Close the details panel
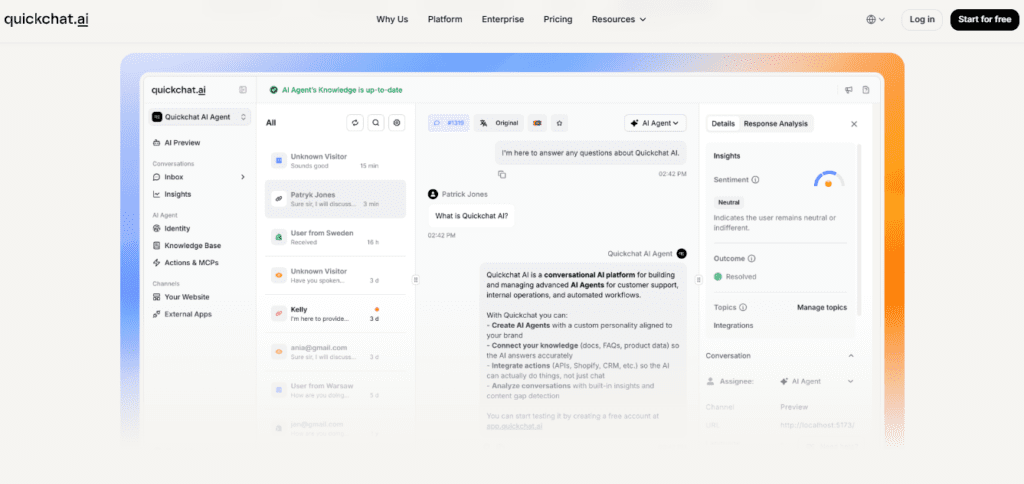Screen dimensions: 1024x484 pyautogui.click(x=854, y=123)
